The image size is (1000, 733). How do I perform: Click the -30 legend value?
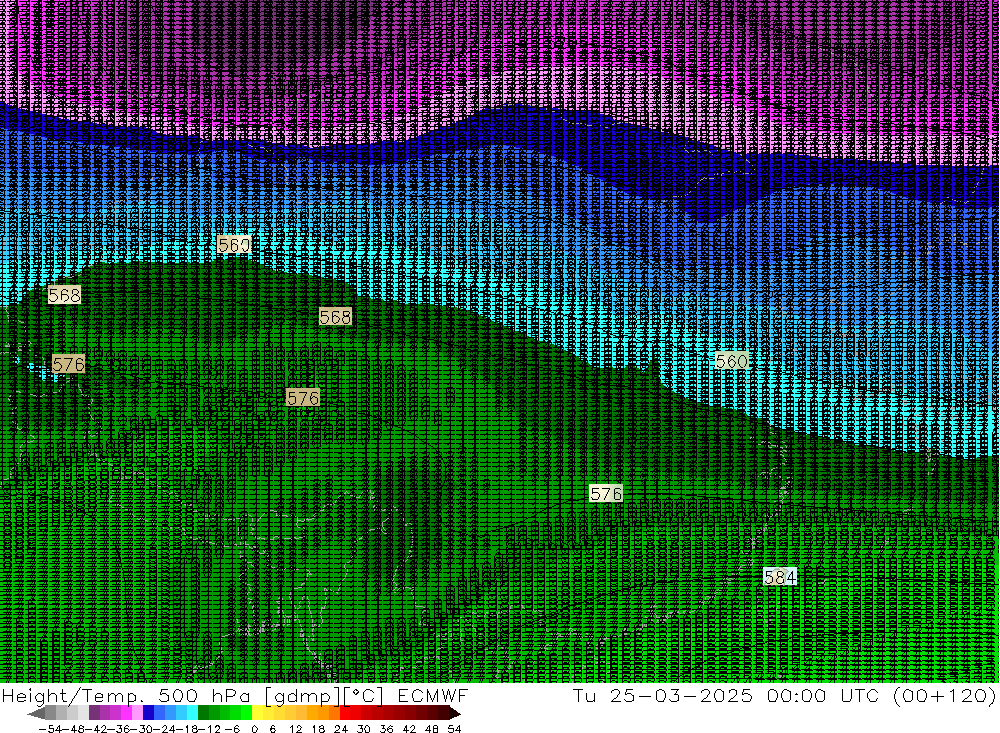coord(142,729)
